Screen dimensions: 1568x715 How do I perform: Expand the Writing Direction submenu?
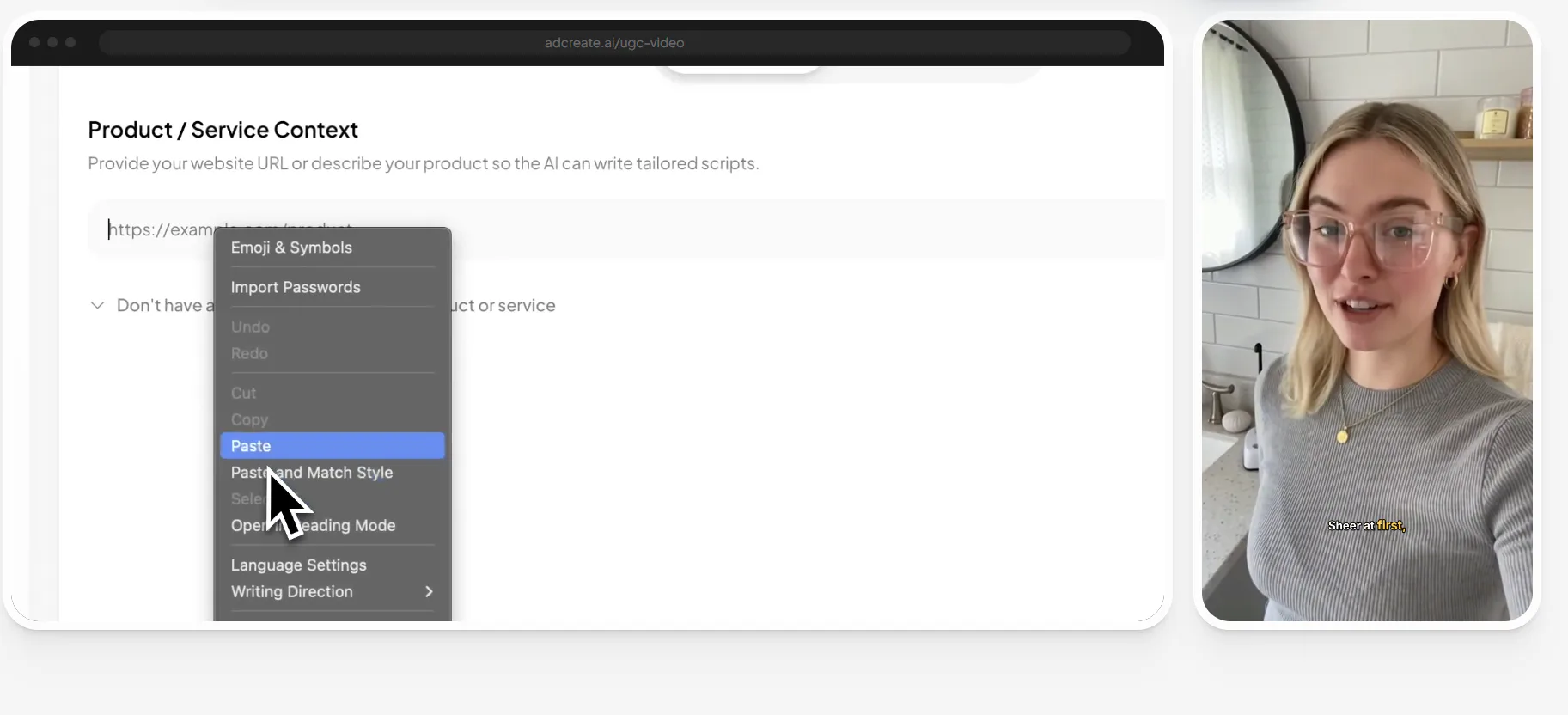pos(332,592)
